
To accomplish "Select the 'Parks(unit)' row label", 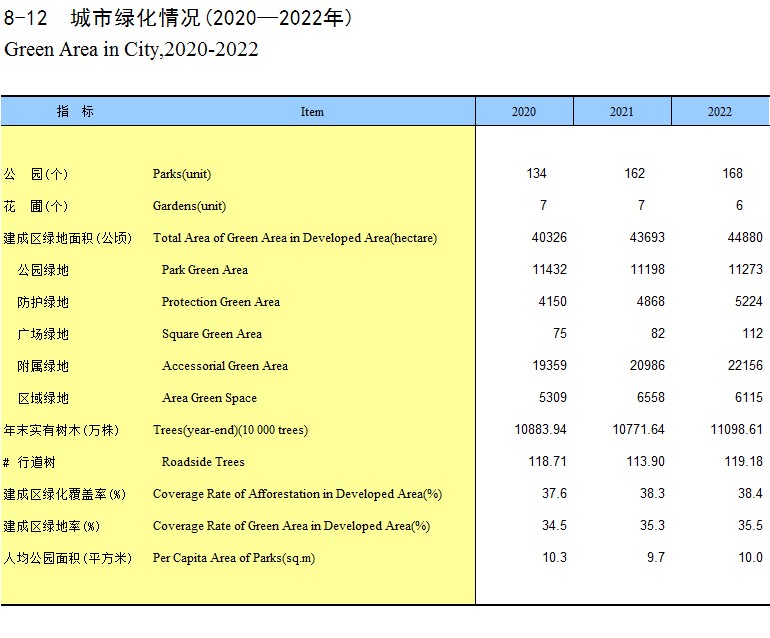I will click(182, 174).
